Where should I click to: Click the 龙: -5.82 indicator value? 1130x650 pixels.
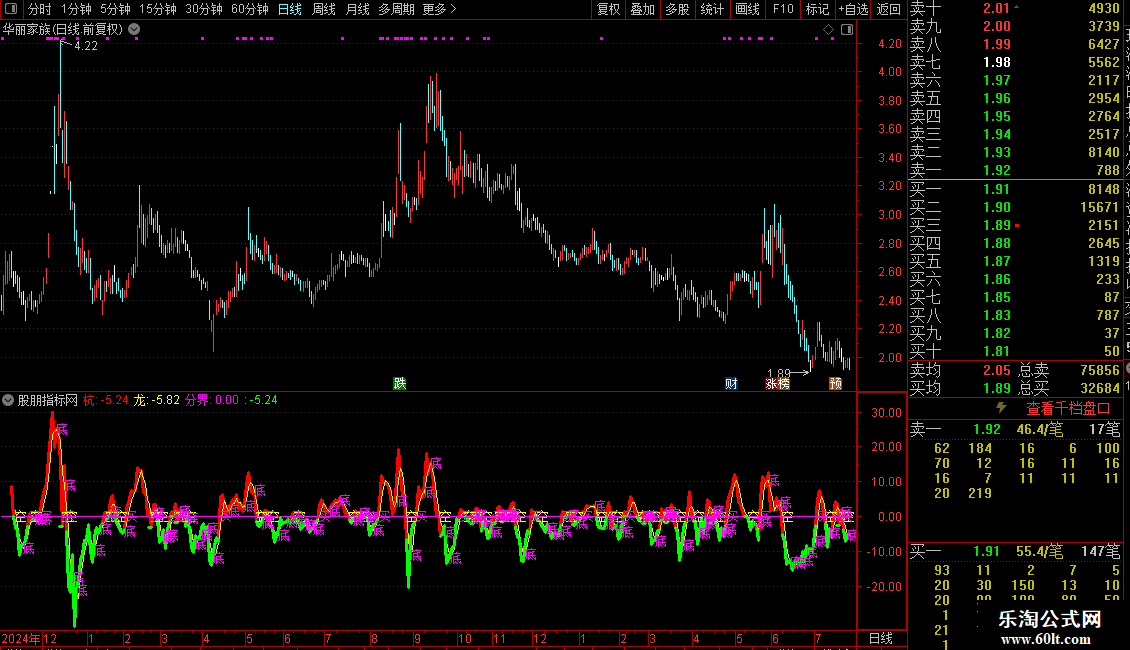156,400
